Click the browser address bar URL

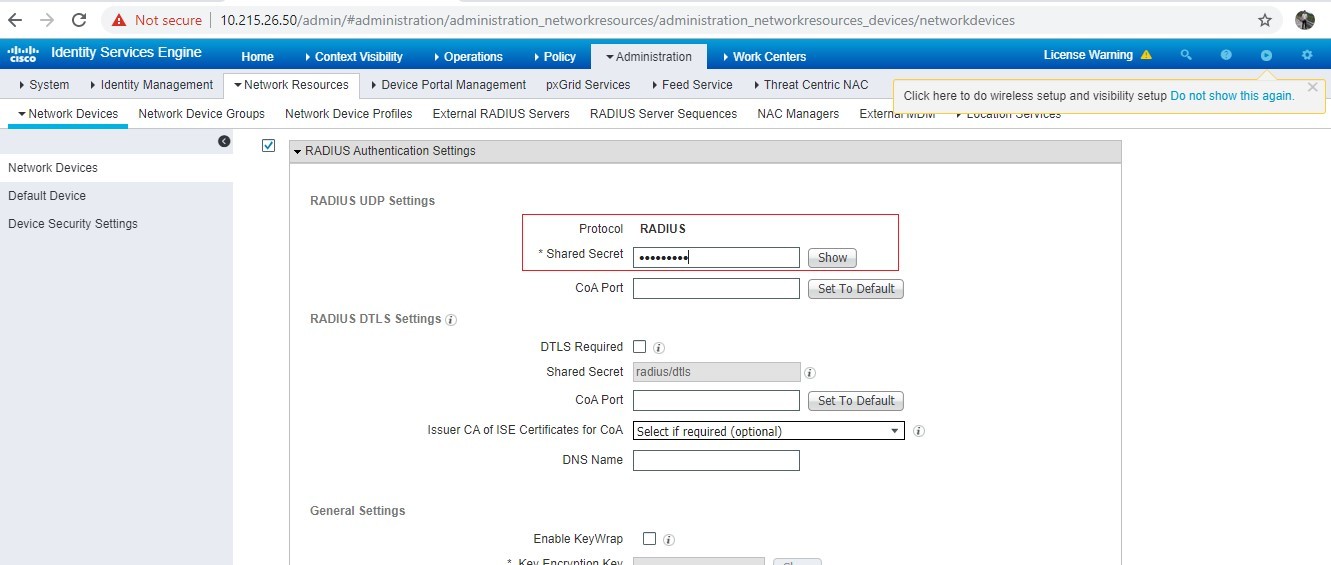tap(617, 20)
